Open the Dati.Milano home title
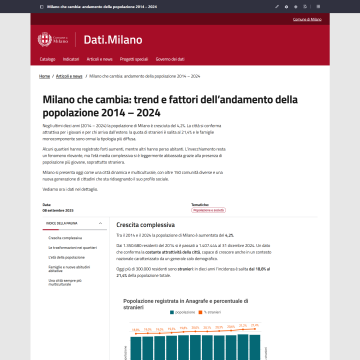Image resolution: width=360 pixels, height=360 pixels. 113,40
